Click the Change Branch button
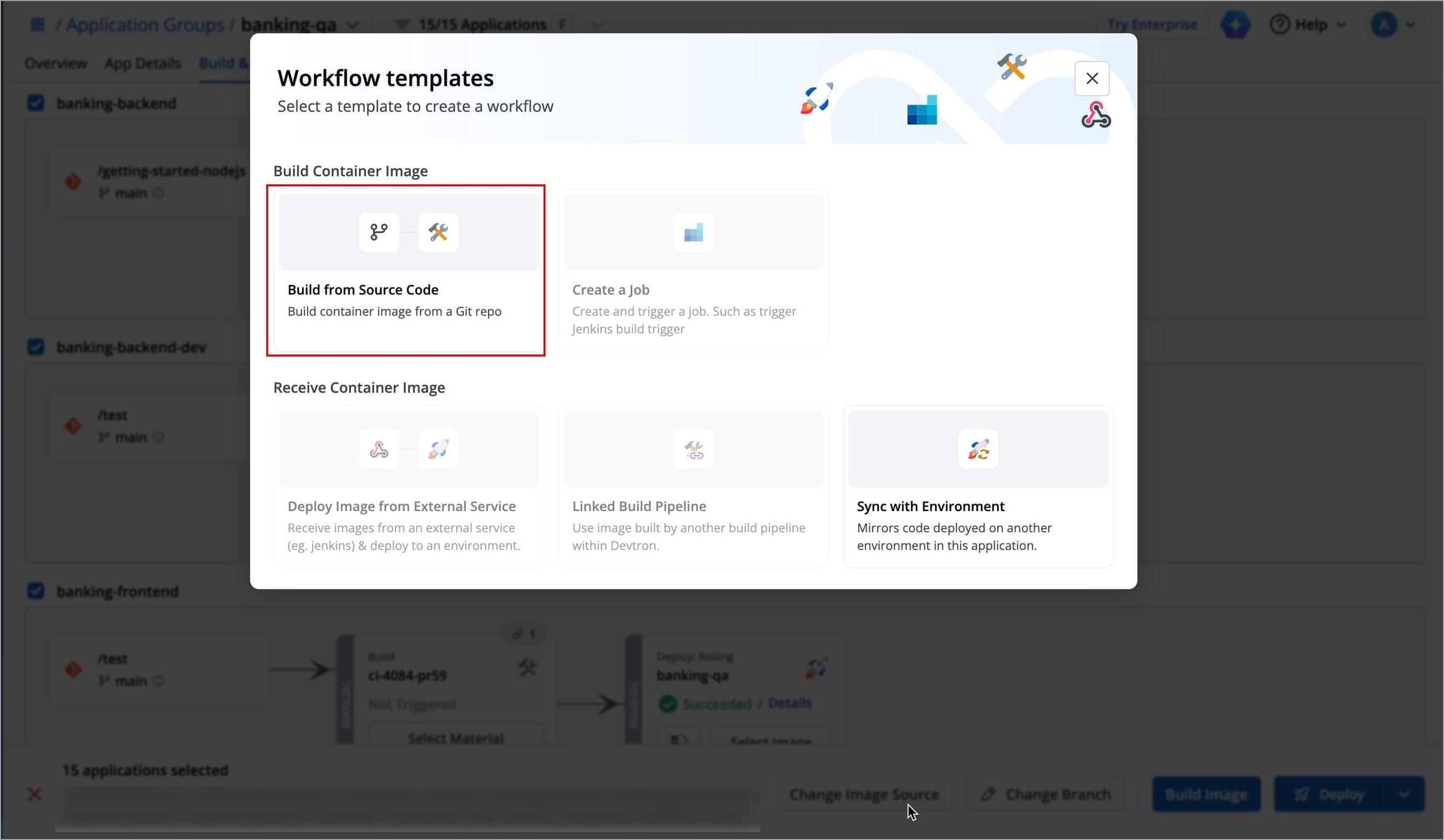The image size is (1444, 840). [1045, 794]
